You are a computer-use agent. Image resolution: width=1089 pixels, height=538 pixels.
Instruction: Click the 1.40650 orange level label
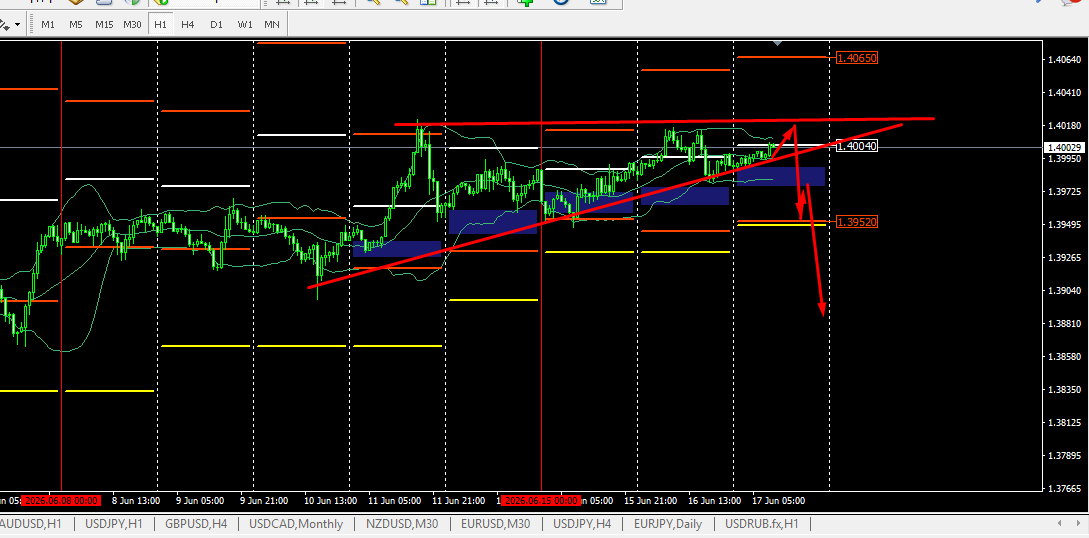pyautogui.click(x=857, y=58)
